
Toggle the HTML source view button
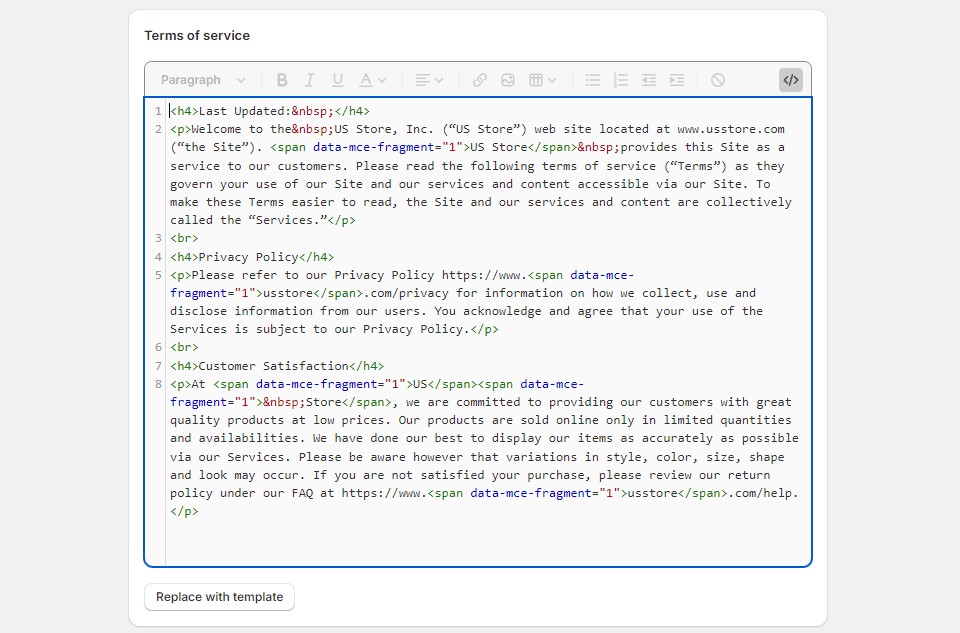pyautogui.click(x=791, y=80)
